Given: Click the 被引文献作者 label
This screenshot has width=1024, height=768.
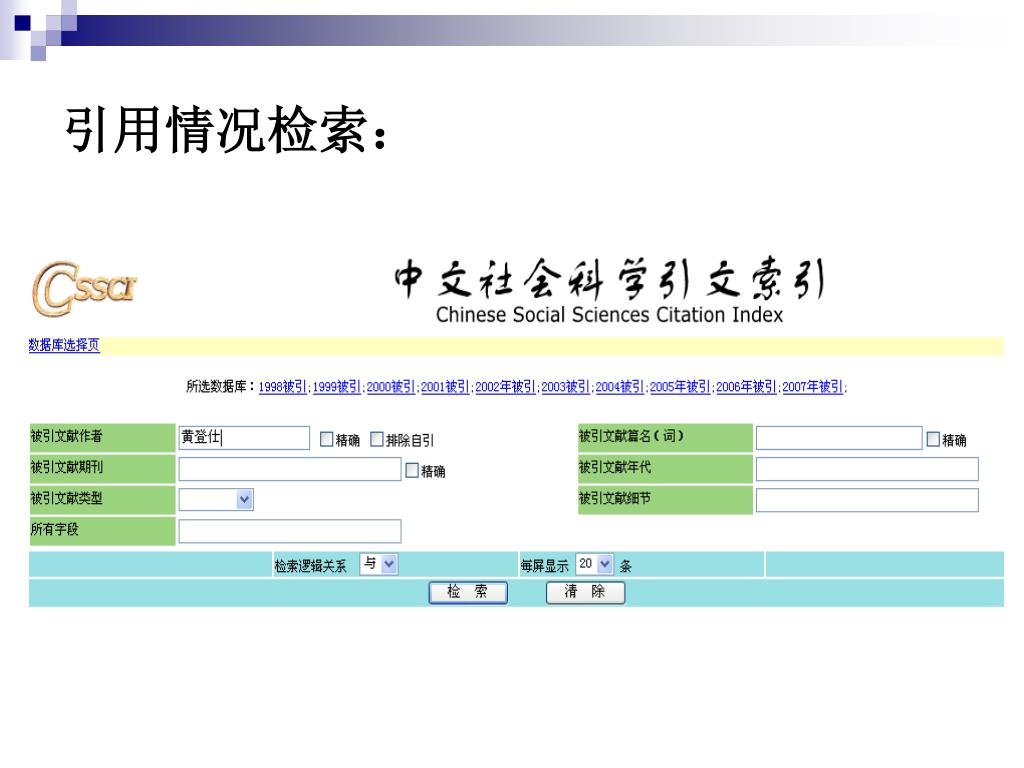Looking at the screenshot, I should 67,436.
